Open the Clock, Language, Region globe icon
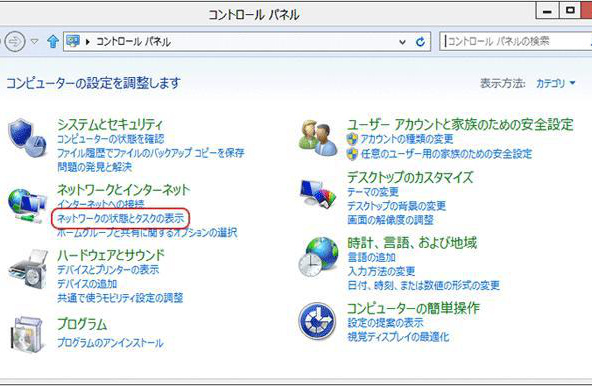 coord(318,257)
